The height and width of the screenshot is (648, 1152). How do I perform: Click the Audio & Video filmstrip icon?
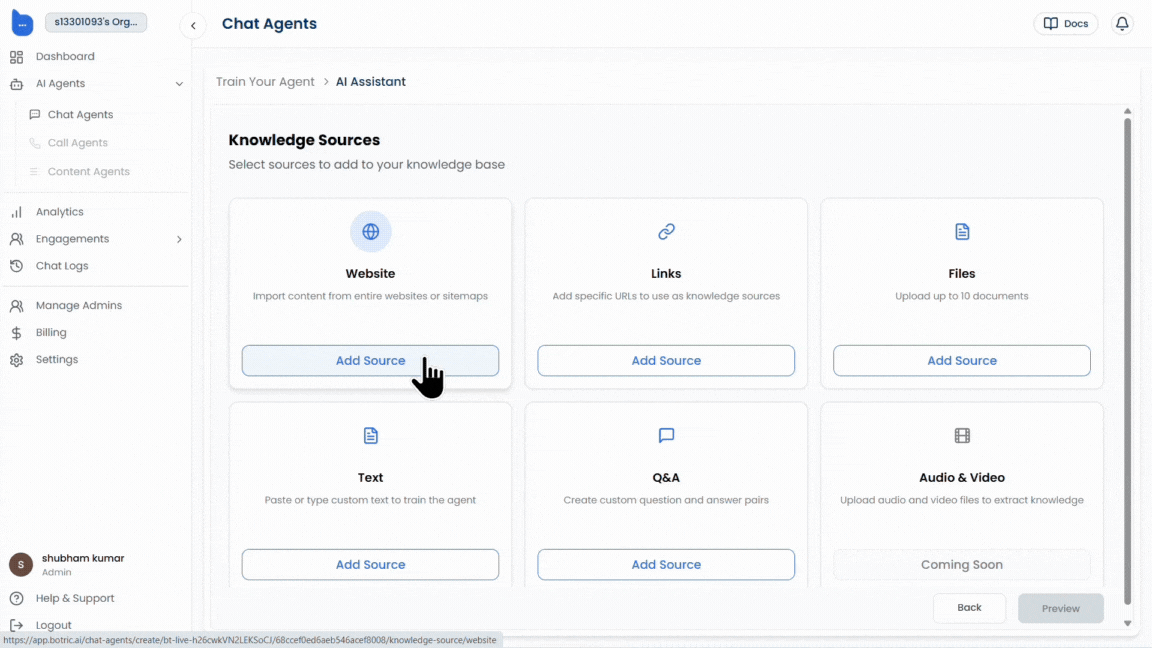pos(961,435)
